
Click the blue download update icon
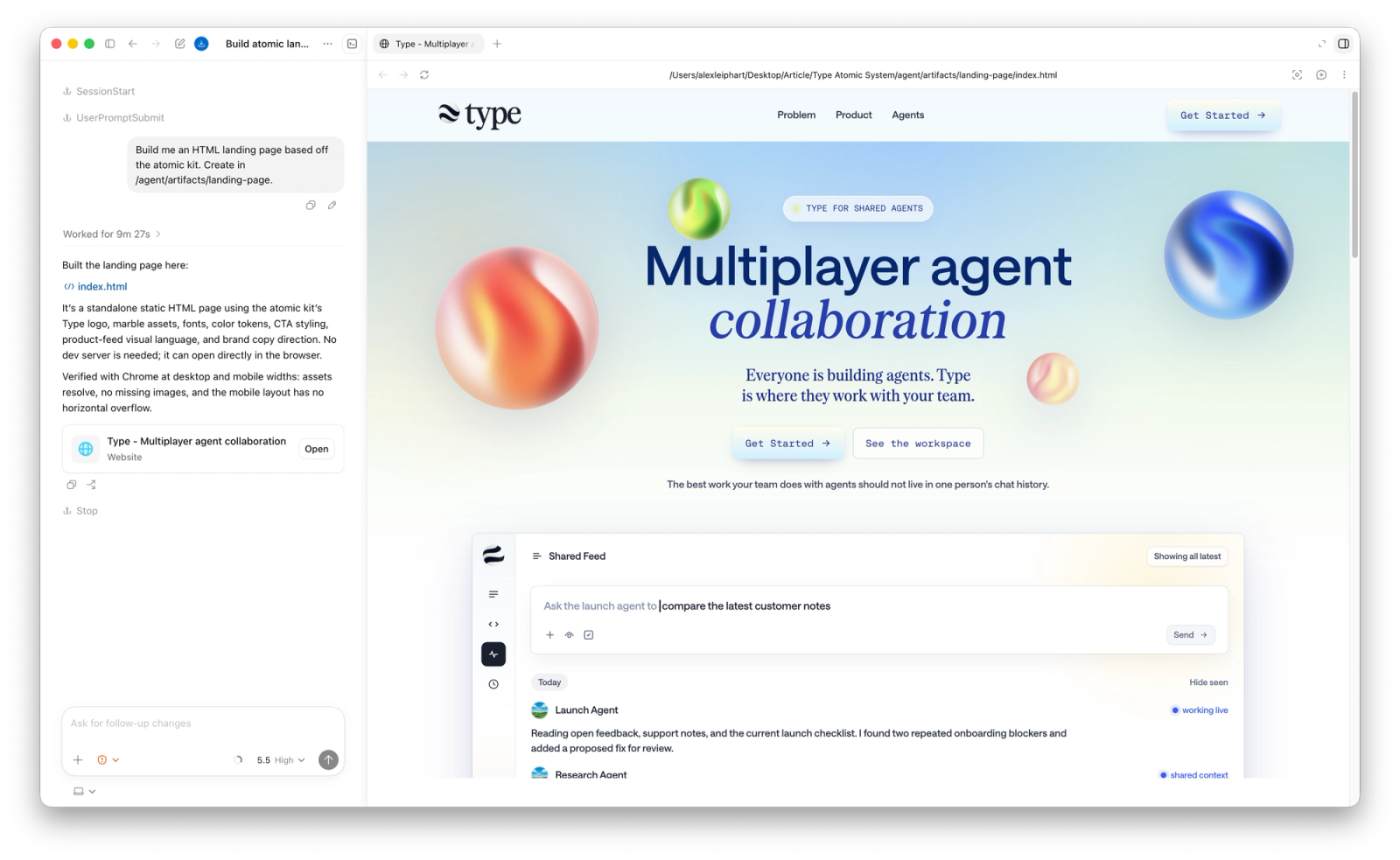(201, 44)
